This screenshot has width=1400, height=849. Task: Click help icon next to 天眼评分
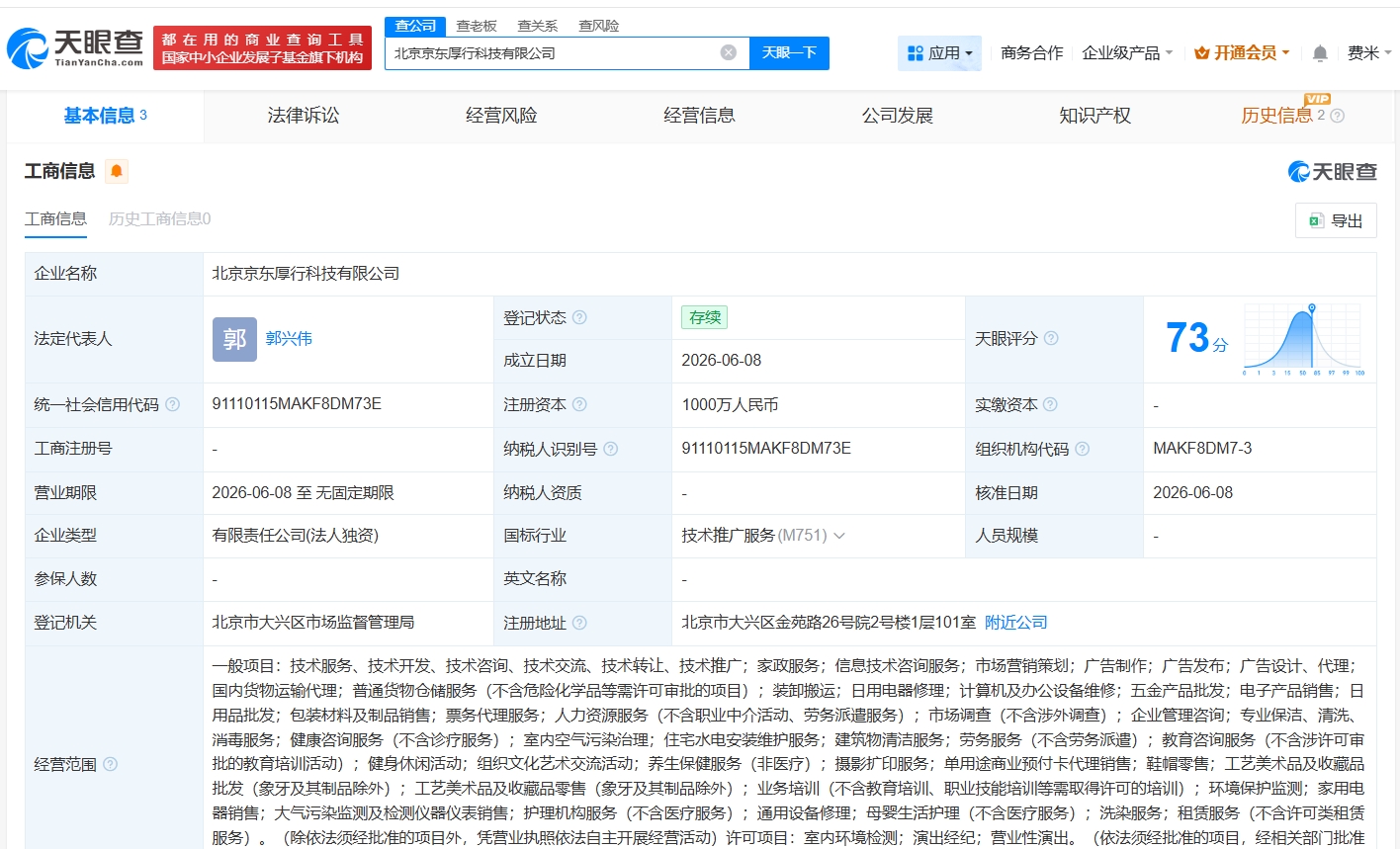pyautogui.click(x=1051, y=338)
